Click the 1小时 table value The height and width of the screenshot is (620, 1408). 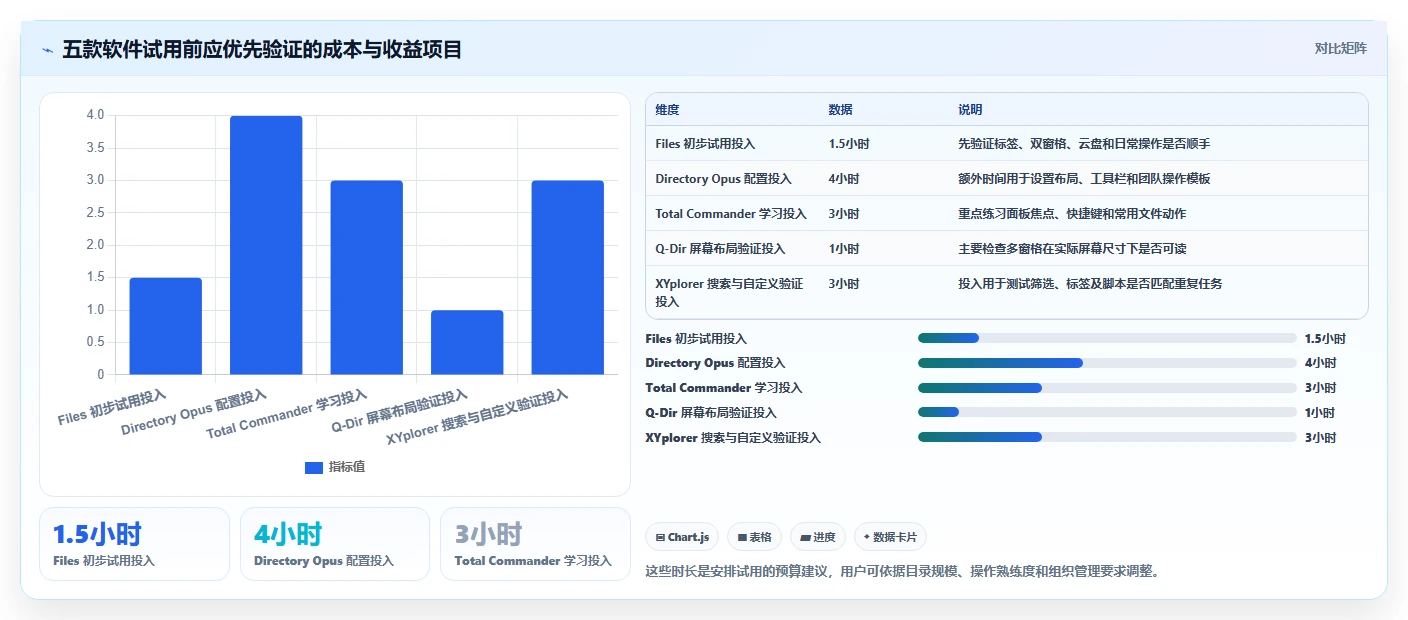(844, 249)
